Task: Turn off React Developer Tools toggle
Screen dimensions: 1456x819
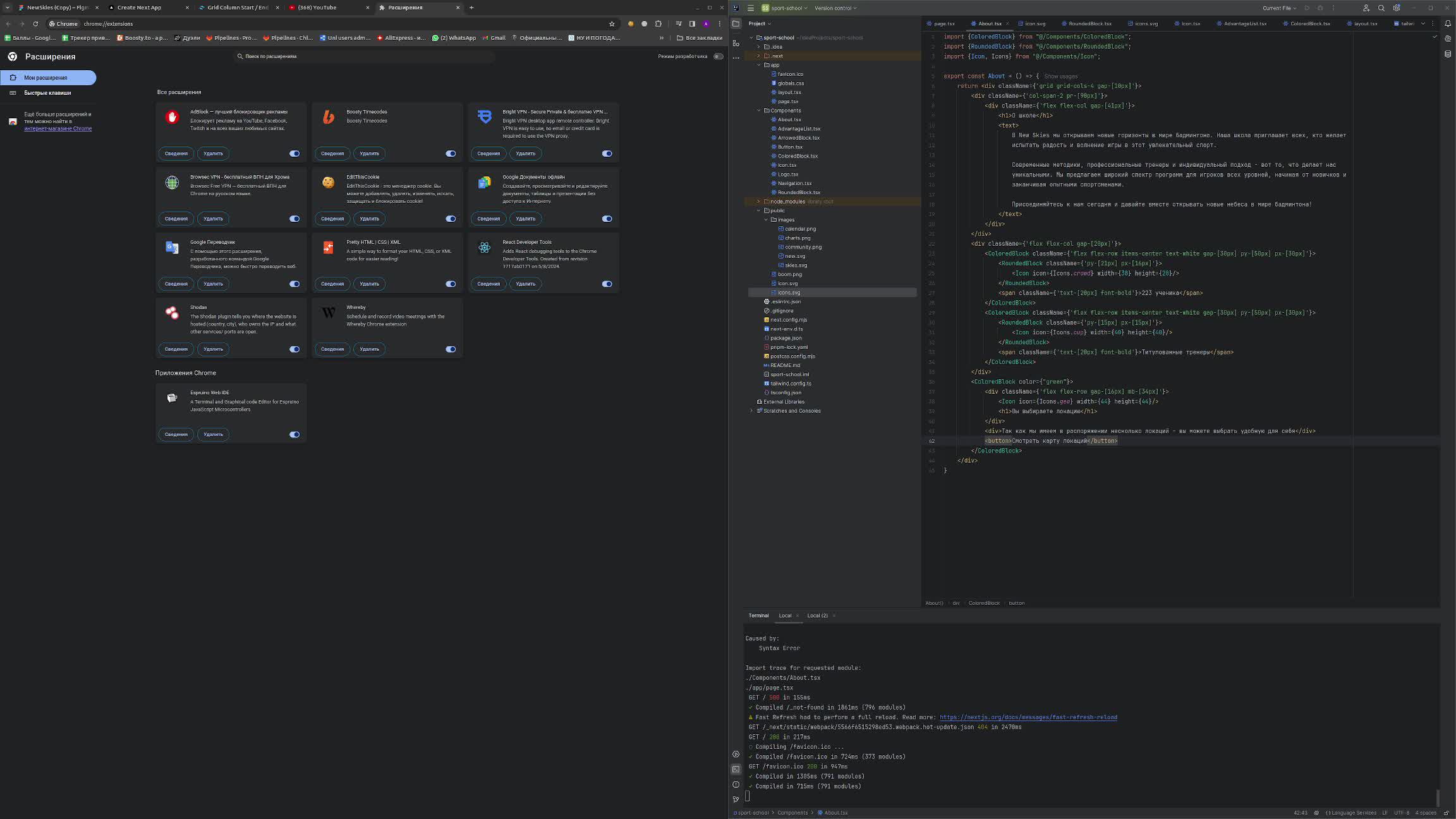Action: tap(607, 284)
